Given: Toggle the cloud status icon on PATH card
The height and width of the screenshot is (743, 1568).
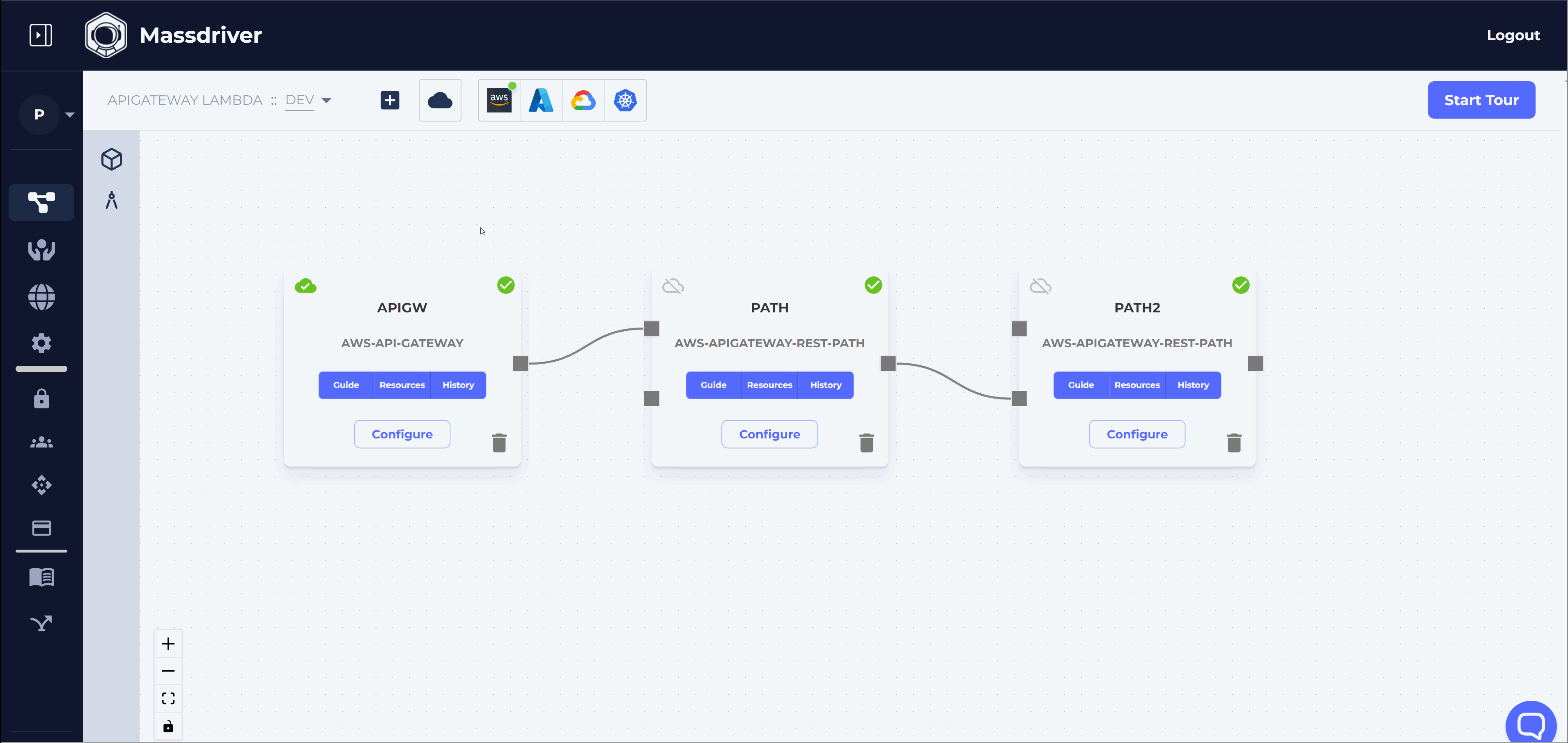Looking at the screenshot, I should click(673, 285).
